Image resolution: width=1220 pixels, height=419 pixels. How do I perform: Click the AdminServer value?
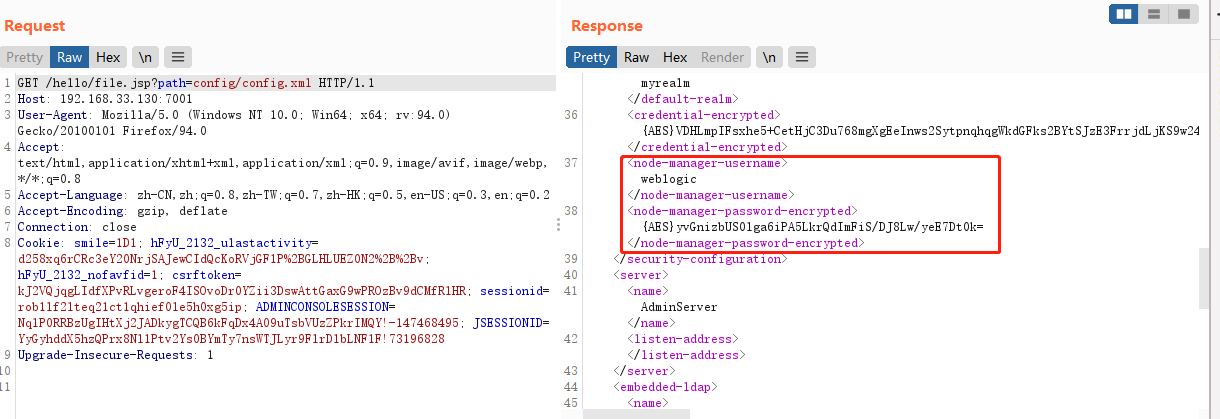[x=679, y=307]
